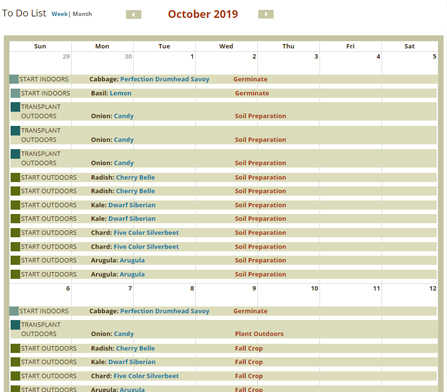This screenshot has height=392, width=447.
Task: Open Plant Outdoors task for Onion: Candy
Action: tap(259, 334)
